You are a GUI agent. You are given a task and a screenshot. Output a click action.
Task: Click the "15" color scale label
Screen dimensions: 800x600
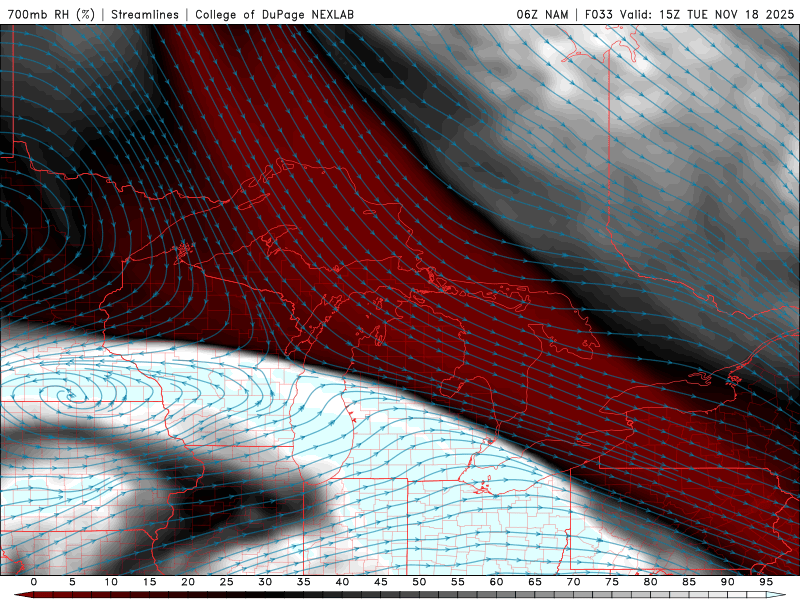[149, 582]
